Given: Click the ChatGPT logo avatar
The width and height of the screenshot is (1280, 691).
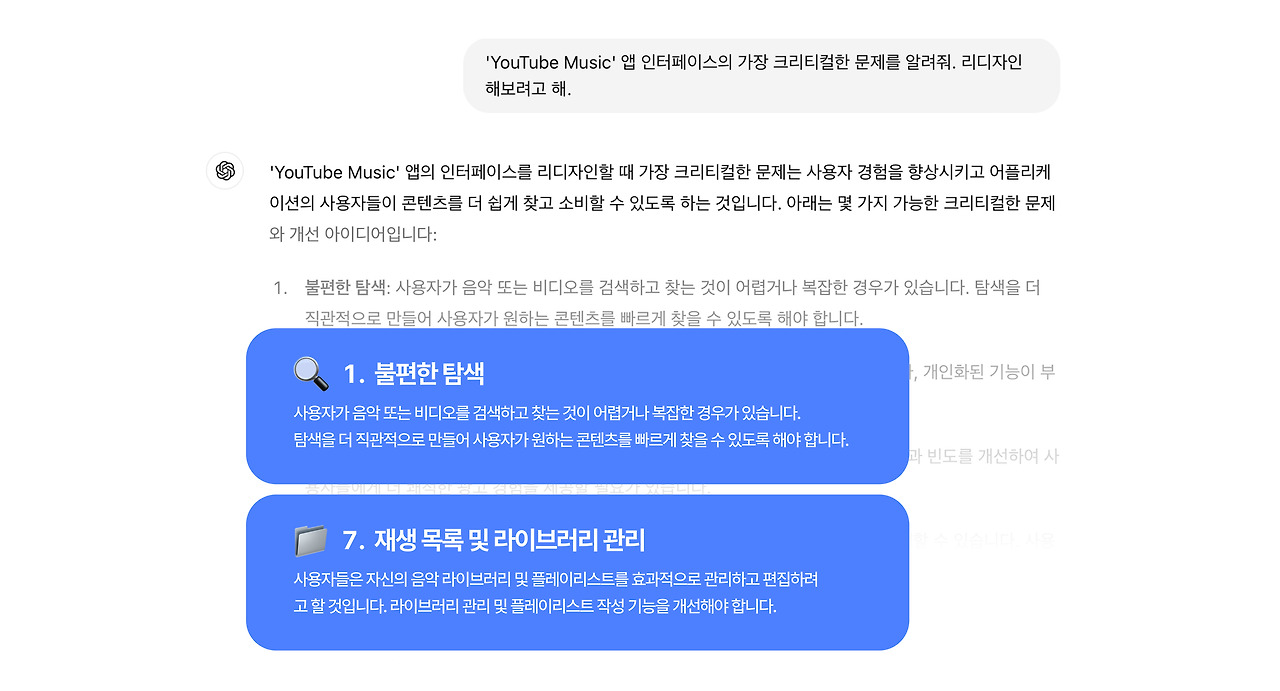Looking at the screenshot, I should [x=225, y=171].
